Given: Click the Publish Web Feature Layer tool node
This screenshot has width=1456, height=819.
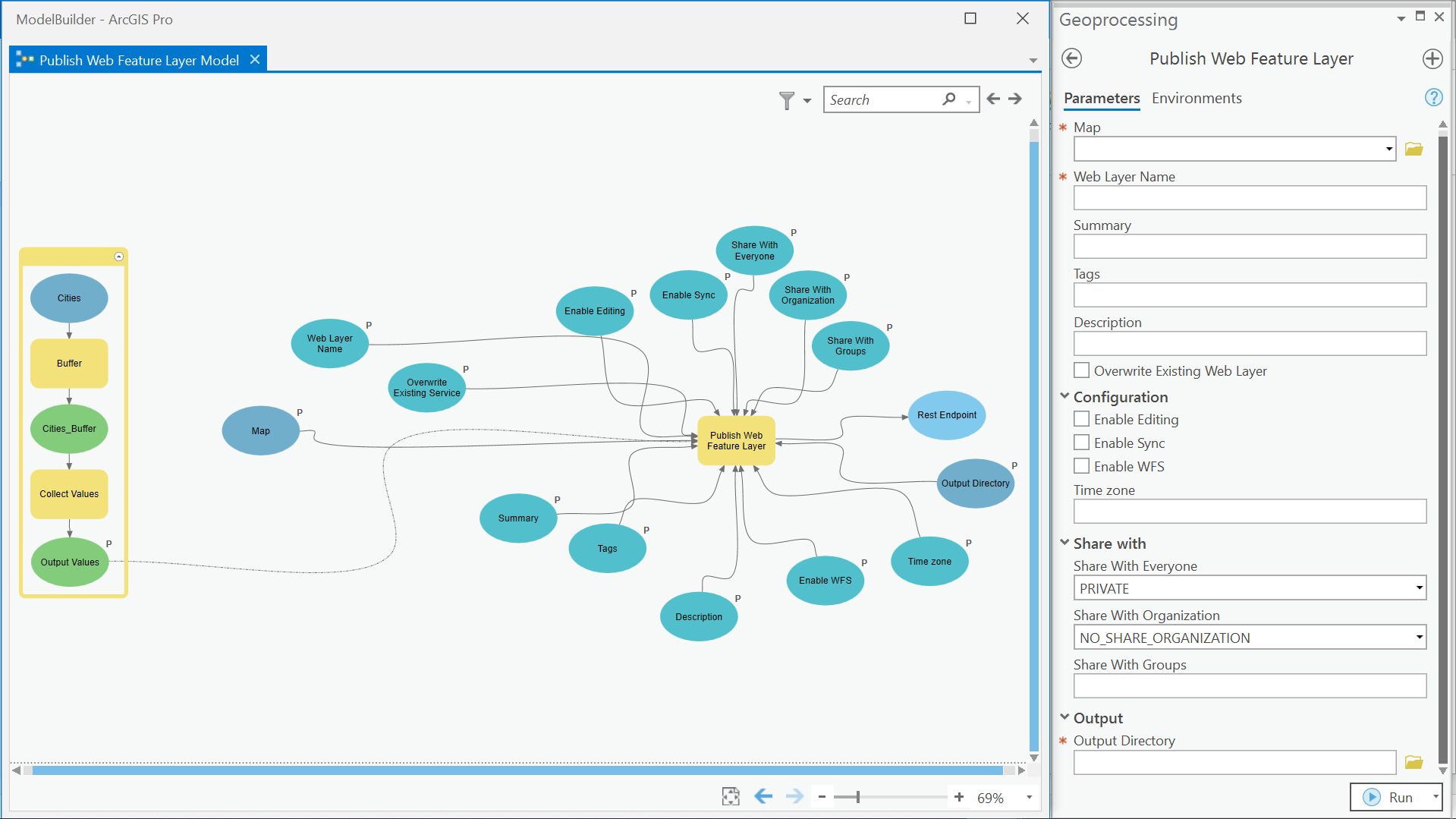Looking at the screenshot, I should coord(735,441).
